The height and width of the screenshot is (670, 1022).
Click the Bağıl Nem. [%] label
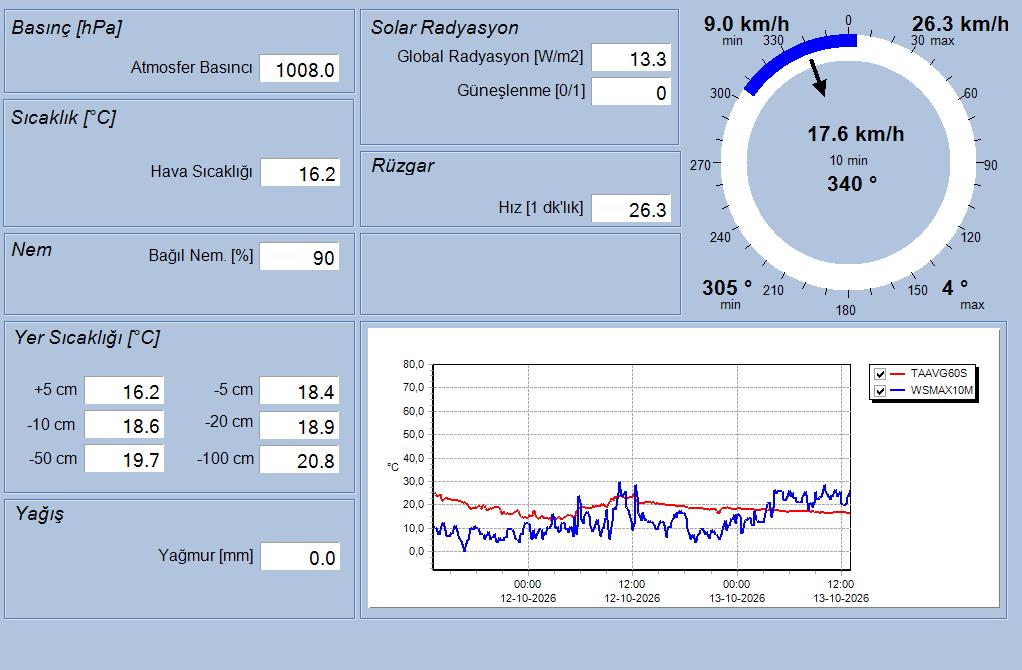coord(201,255)
